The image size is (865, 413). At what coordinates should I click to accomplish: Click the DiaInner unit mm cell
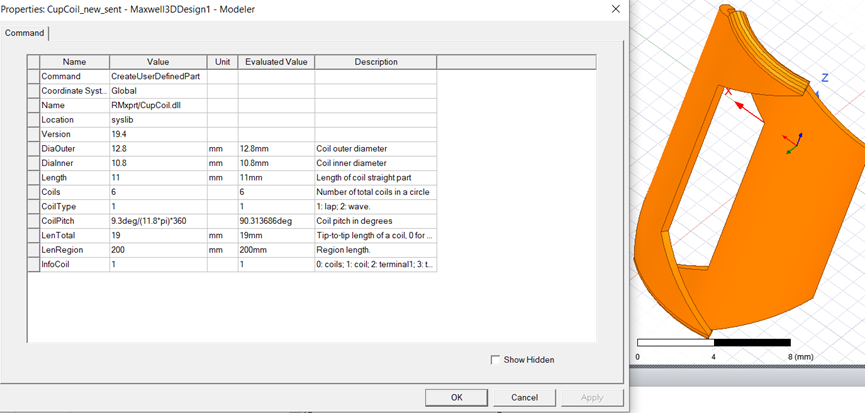coord(222,163)
